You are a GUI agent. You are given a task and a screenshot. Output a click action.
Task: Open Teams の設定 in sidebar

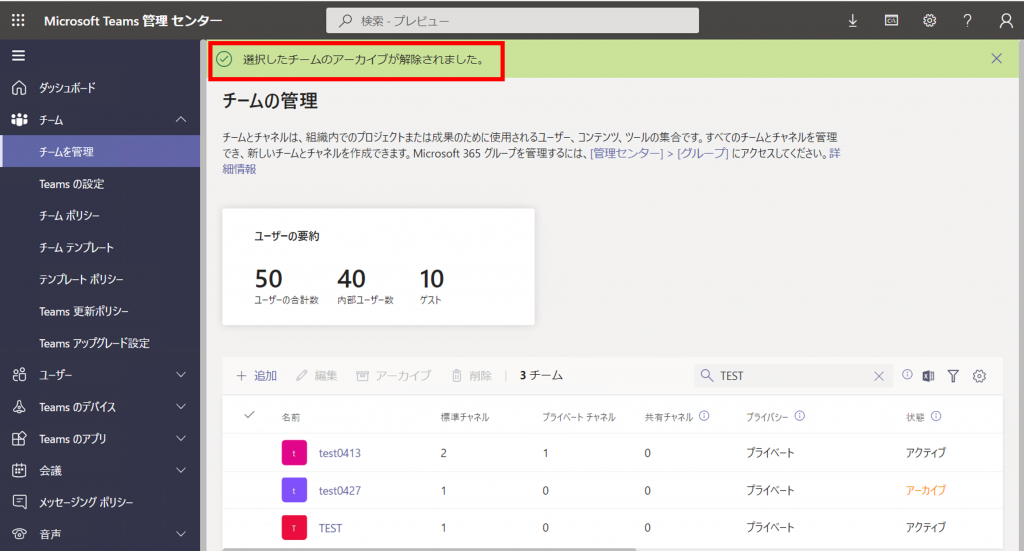pos(71,184)
